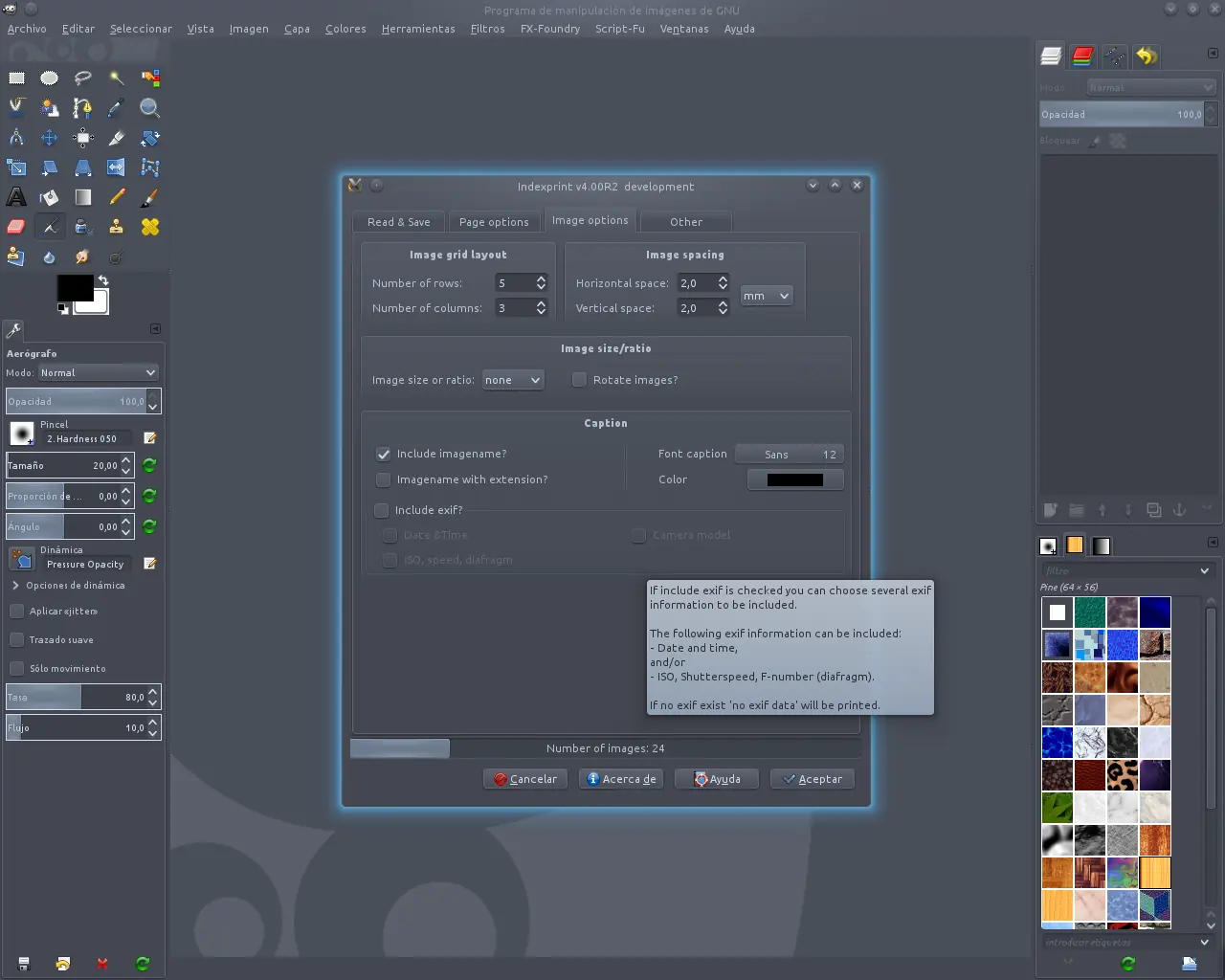1225x980 pixels.
Task: Select the Text tool
Action: [16, 197]
